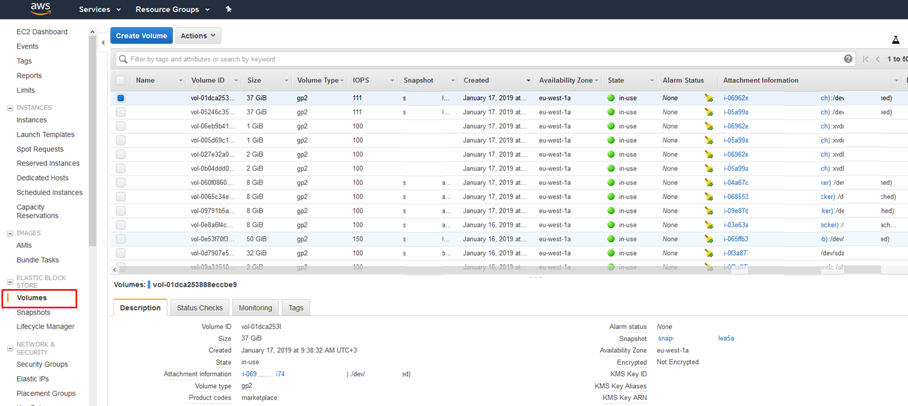Screen dimensions: 908x406
Task: Open Launch Templates in sidebar
Action: 46,134
